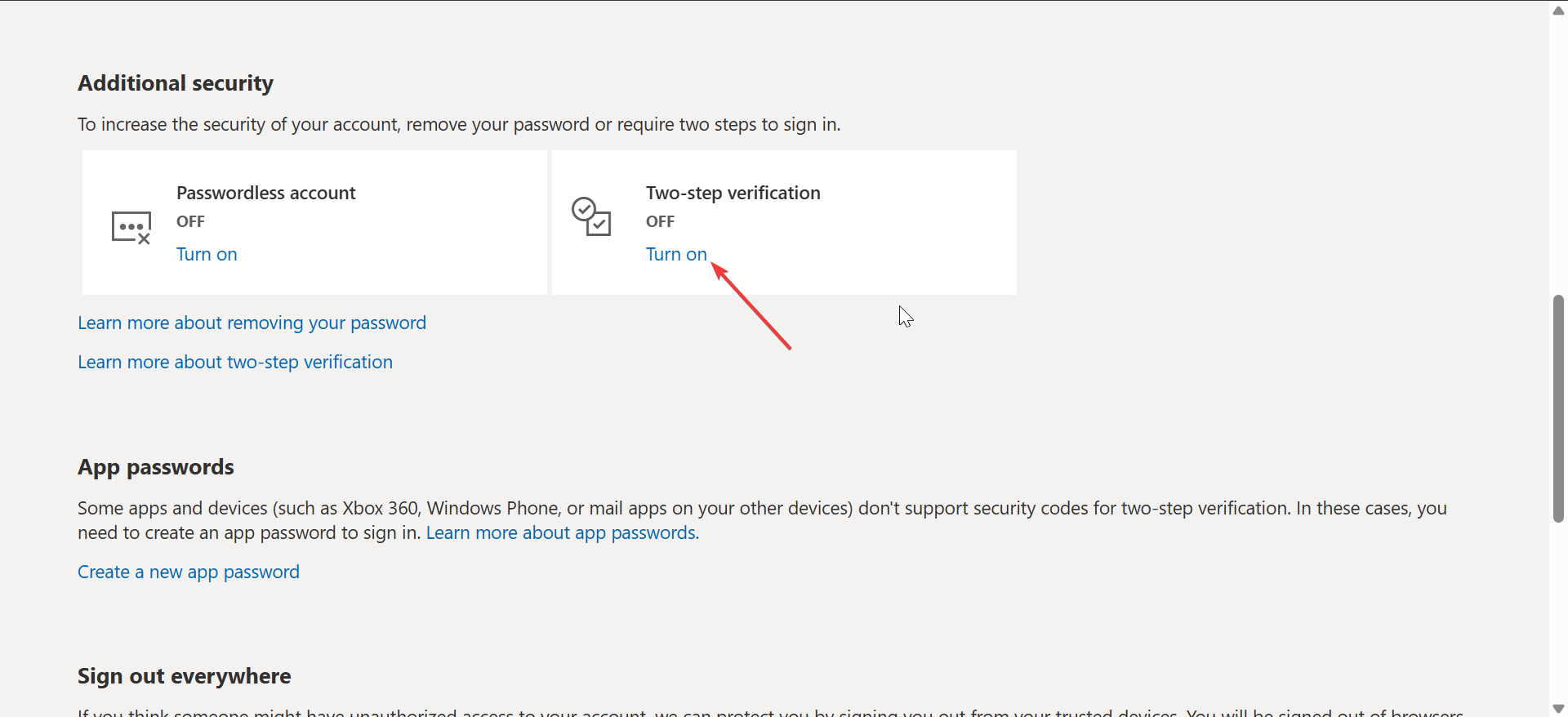Open Learn more about removing your password

point(252,323)
